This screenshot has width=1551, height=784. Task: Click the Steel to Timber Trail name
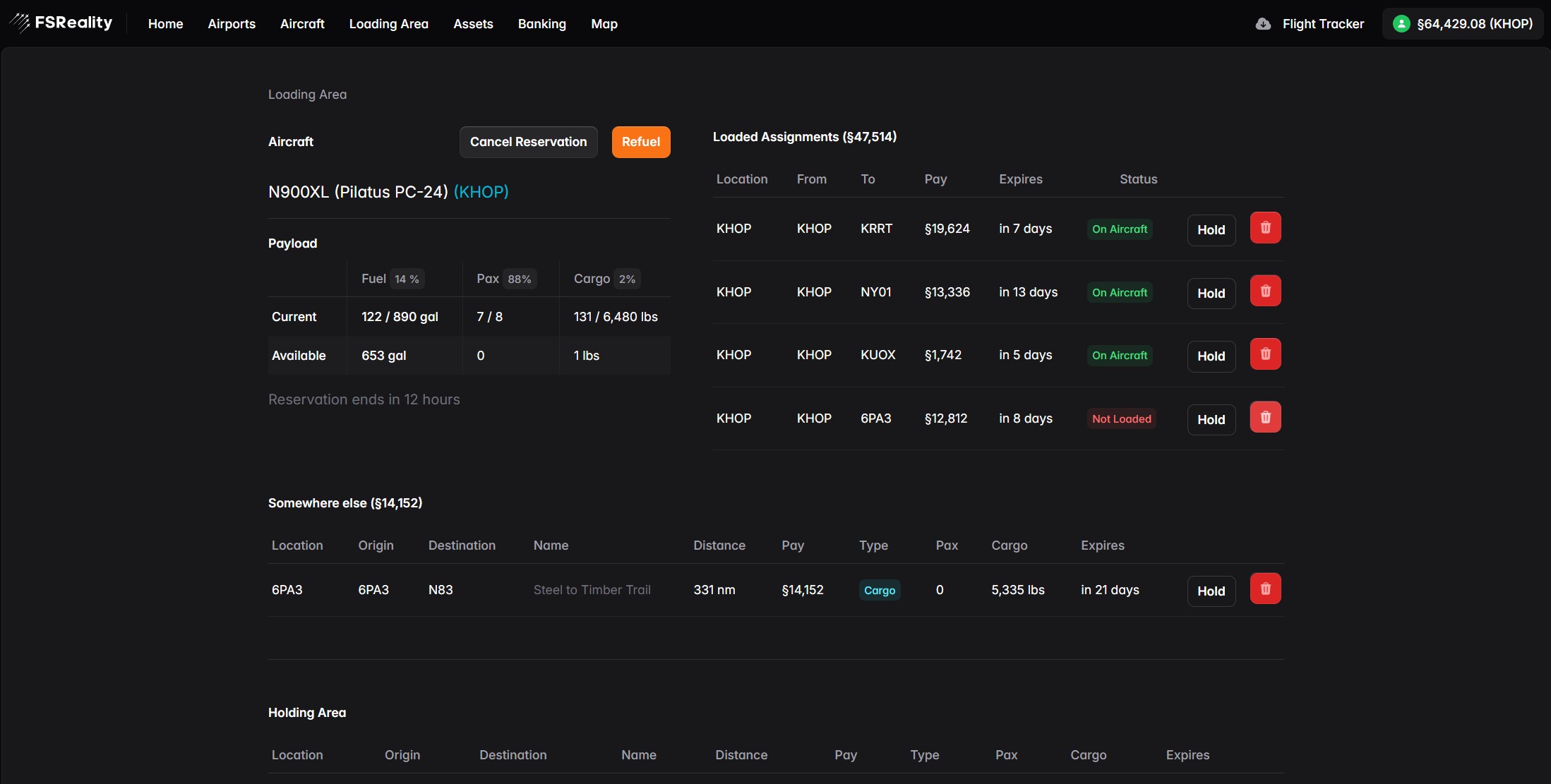592,590
